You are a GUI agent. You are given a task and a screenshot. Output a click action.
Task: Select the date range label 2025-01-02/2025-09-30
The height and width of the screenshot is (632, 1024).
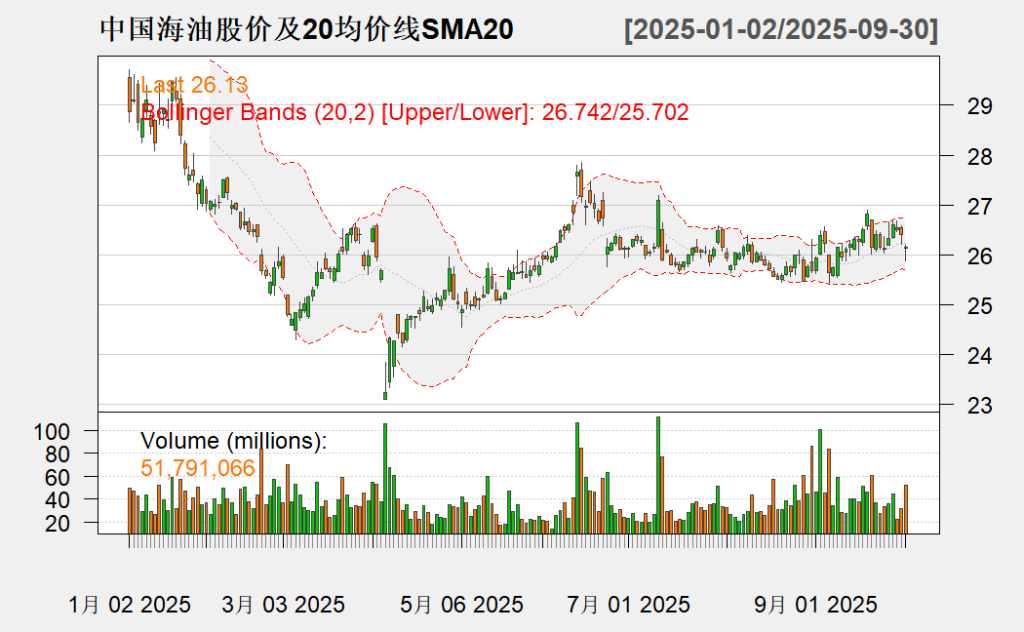[780, 30]
